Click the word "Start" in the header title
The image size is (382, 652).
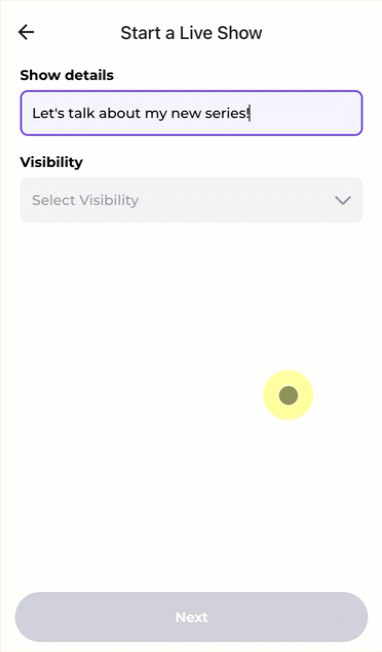pyautogui.click(x=140, y=33)
